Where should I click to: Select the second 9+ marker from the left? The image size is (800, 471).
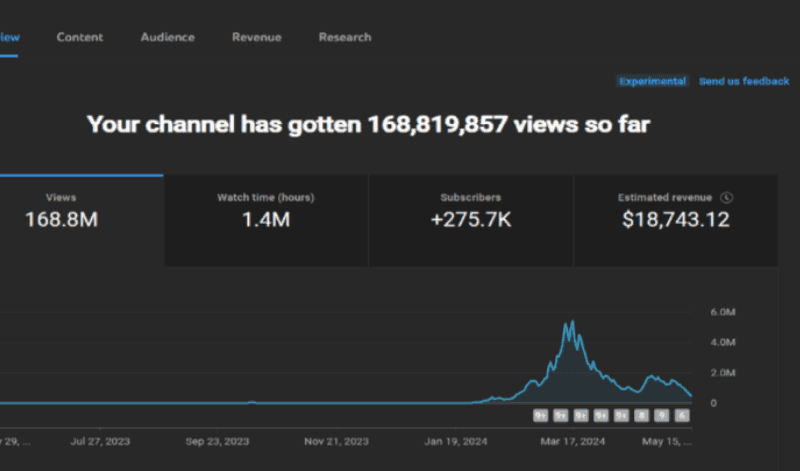coord(561,416)
